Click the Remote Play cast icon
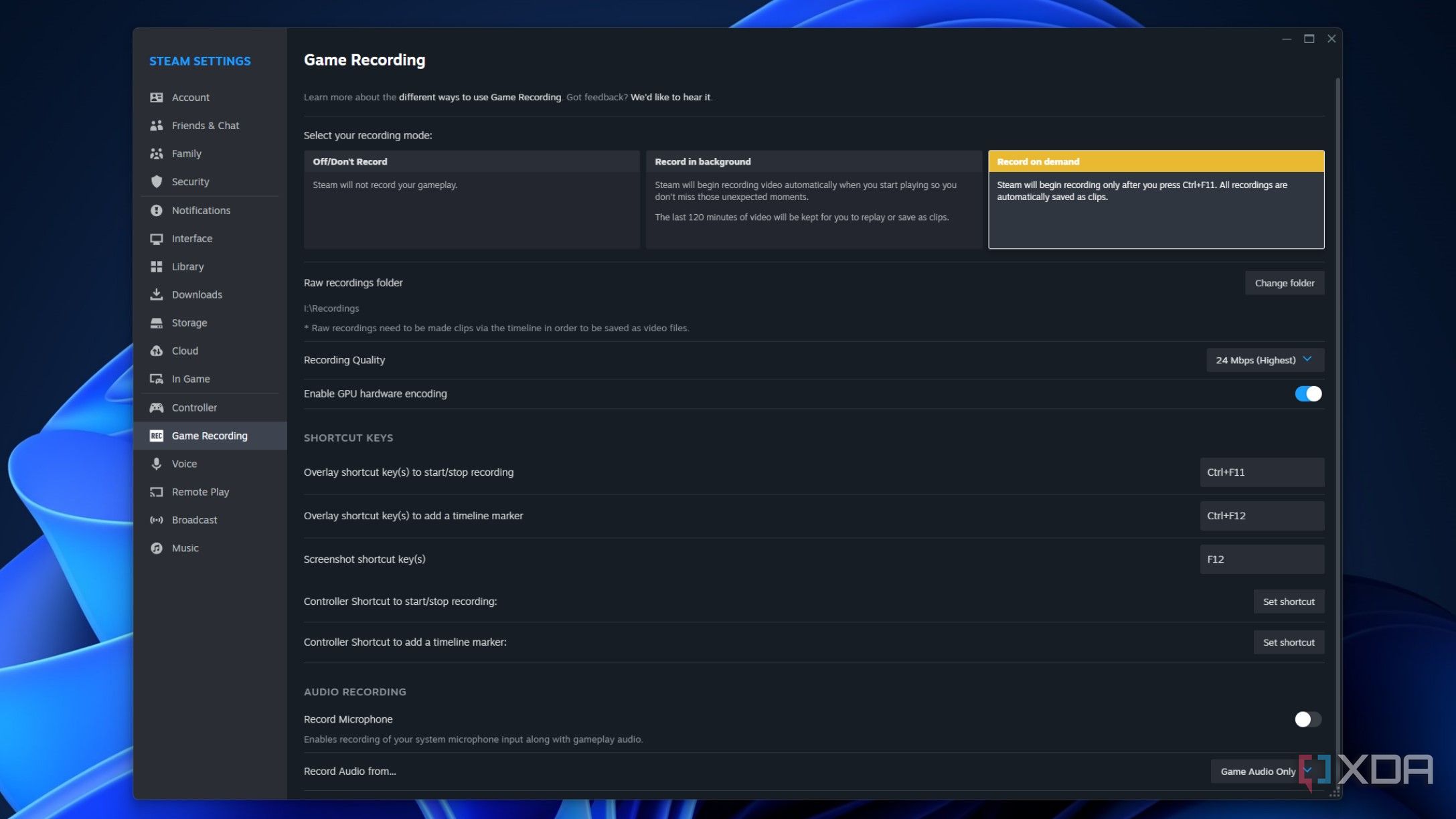Image resolution: width=1456 pixels, height=819 pixels. point(156,492)
